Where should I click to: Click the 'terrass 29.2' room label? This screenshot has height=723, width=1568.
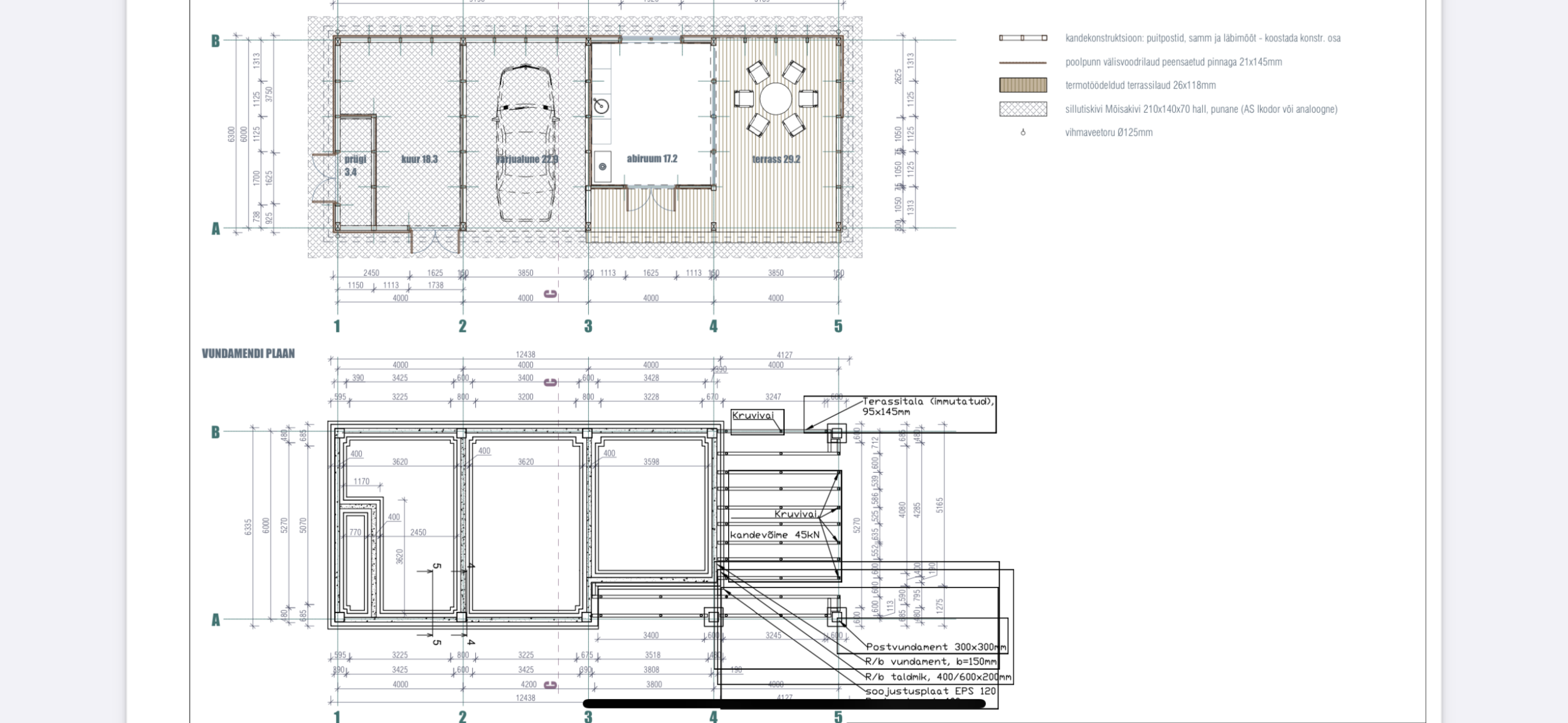click(776, 159)
